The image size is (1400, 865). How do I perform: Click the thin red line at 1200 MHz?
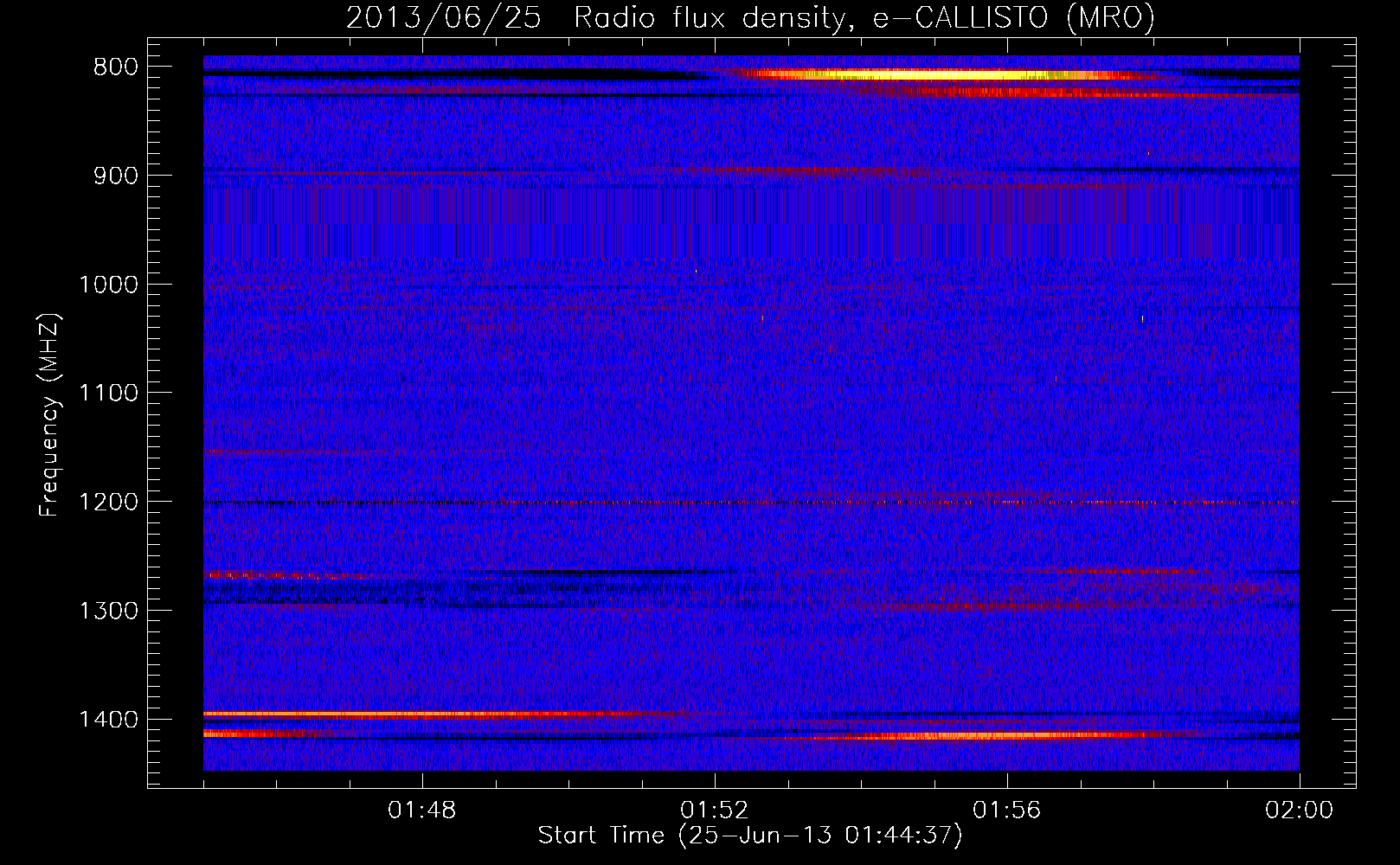coord(751,503)
